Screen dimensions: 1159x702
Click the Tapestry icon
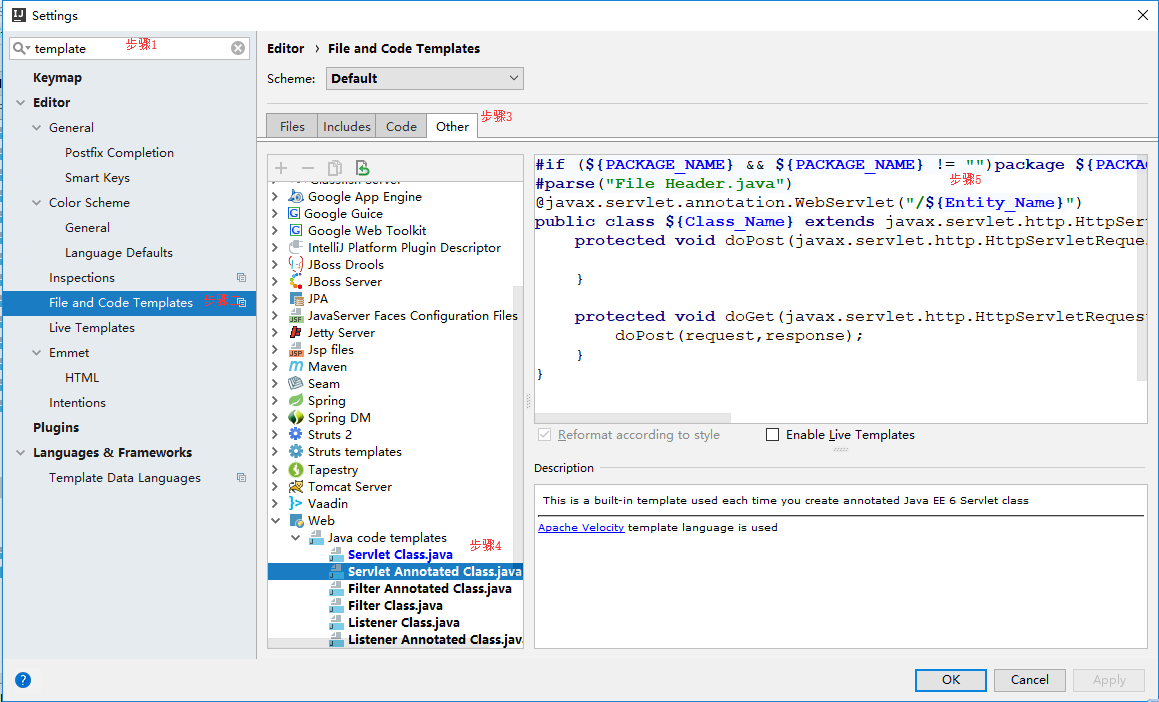[296, 469]
